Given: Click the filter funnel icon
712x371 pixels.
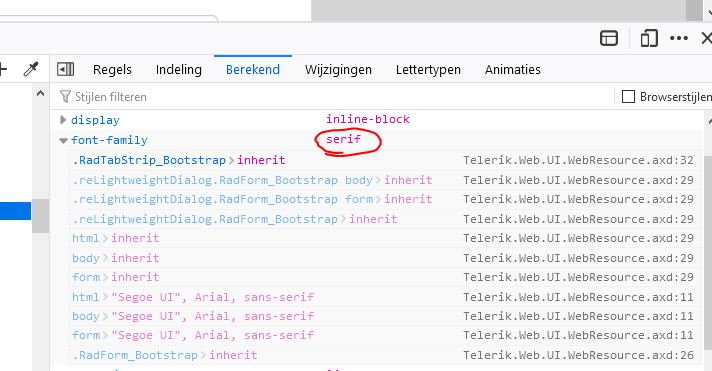Looking at the screenshot, I should pos(65,96).
